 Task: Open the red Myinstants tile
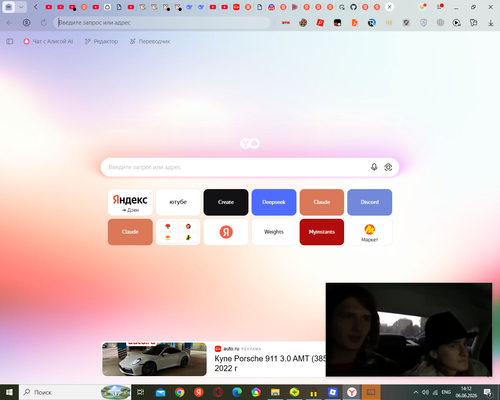tap(322, 232)
